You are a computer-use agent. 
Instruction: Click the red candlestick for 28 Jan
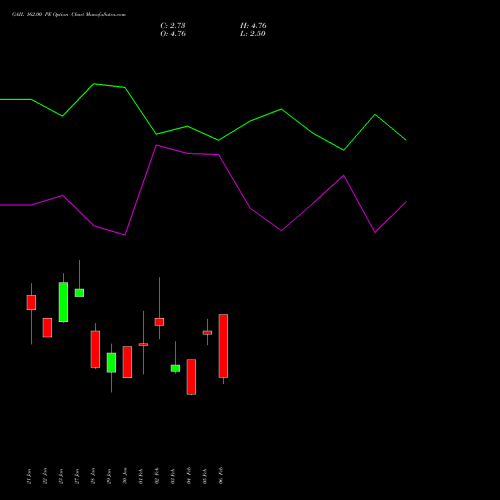pyautogui.click(x=95, y=349)
